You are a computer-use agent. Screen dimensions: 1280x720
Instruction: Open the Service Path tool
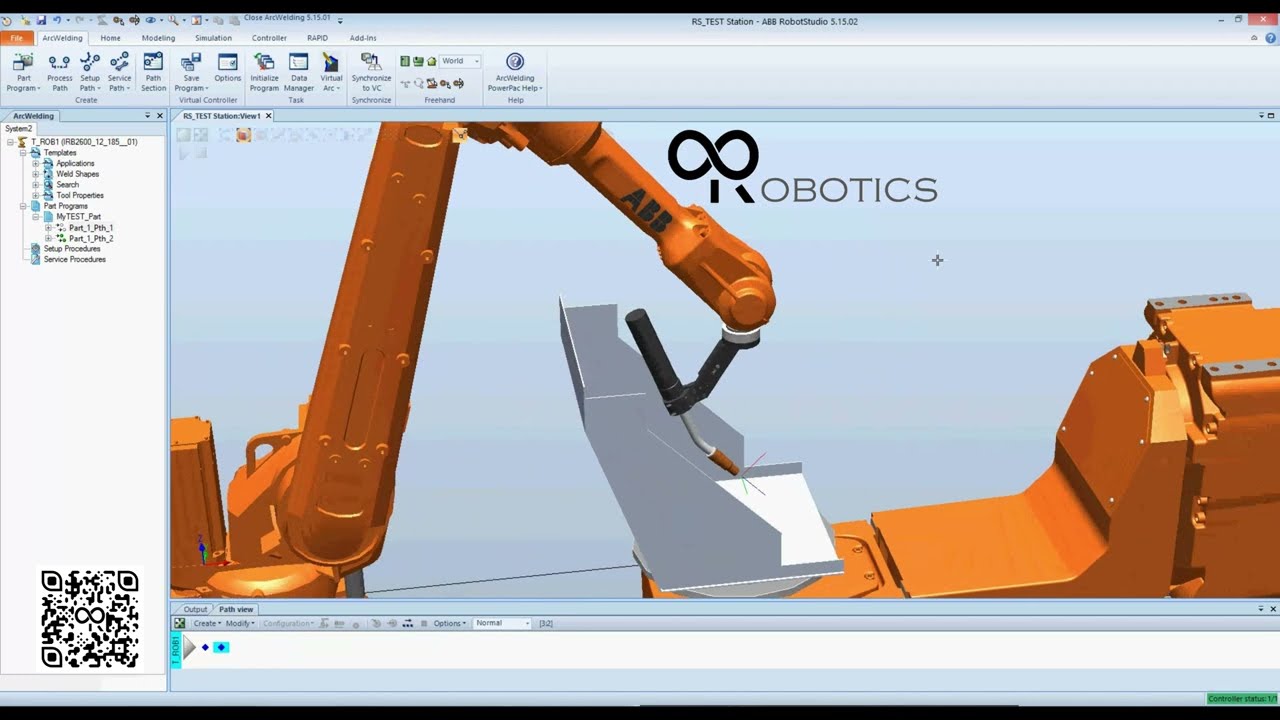point(119,72)
